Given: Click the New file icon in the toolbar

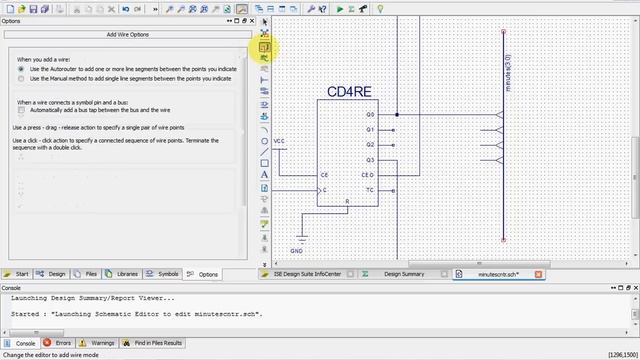Looking at the screenshot, I should (10, 9).
